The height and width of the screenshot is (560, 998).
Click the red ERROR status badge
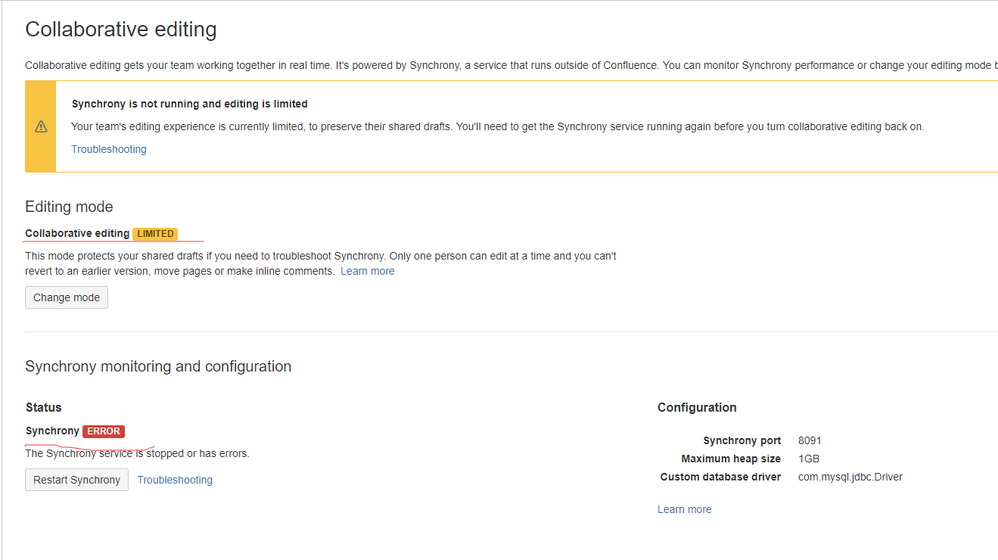pyautogui.click(x=104, y=431)
